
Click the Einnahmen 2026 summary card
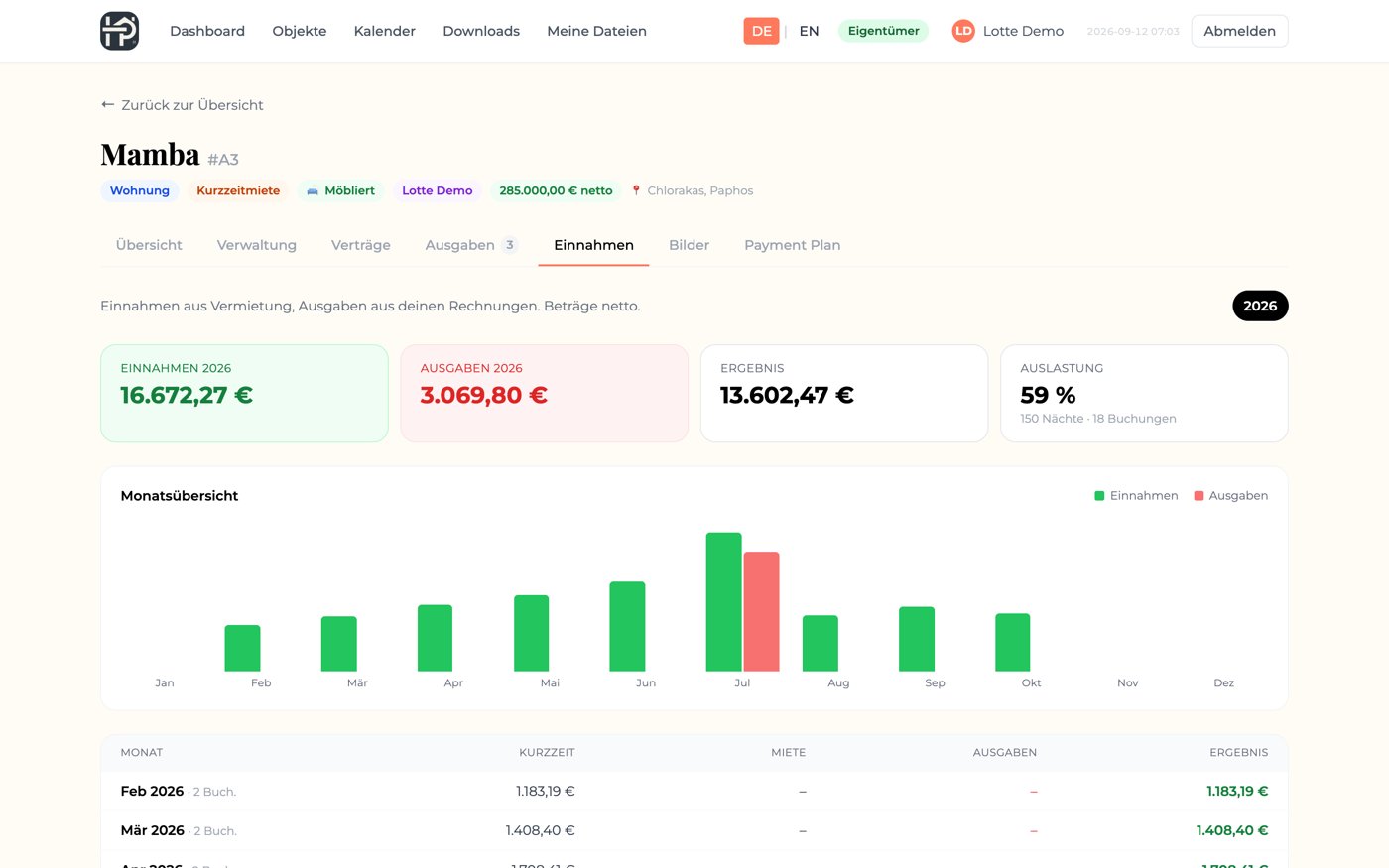(x=244, y=393)
